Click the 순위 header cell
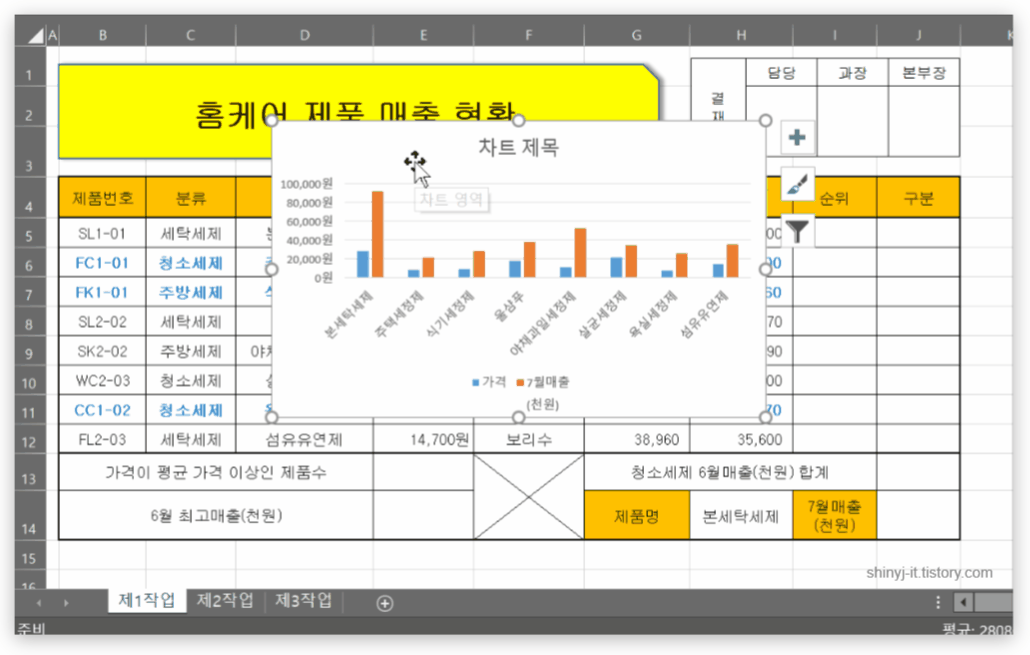 coord(834,198)
